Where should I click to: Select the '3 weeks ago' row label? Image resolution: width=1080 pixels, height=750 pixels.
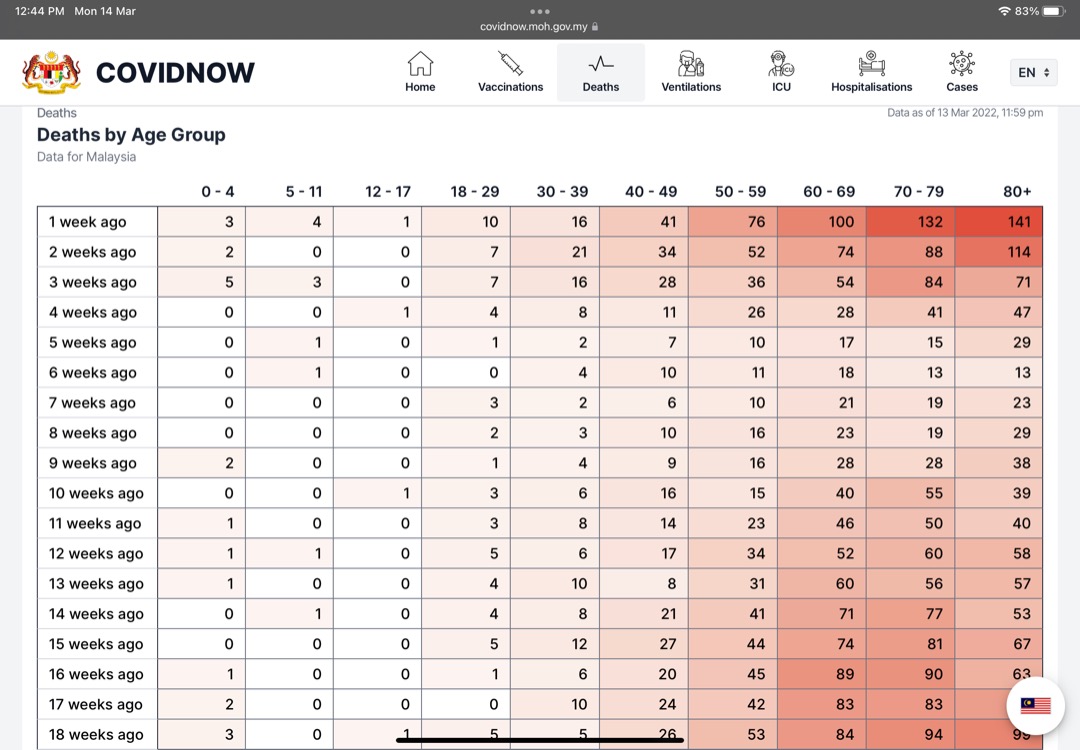click(x=92, y=282)
